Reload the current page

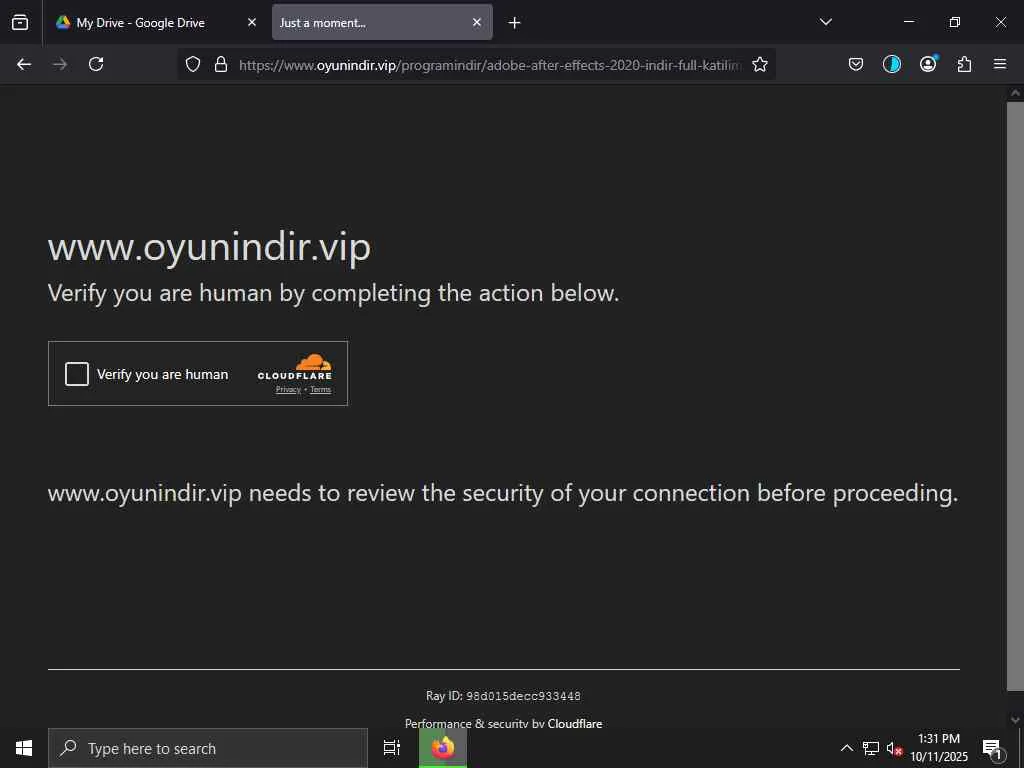pyautogui.click(x=96, y=64)
